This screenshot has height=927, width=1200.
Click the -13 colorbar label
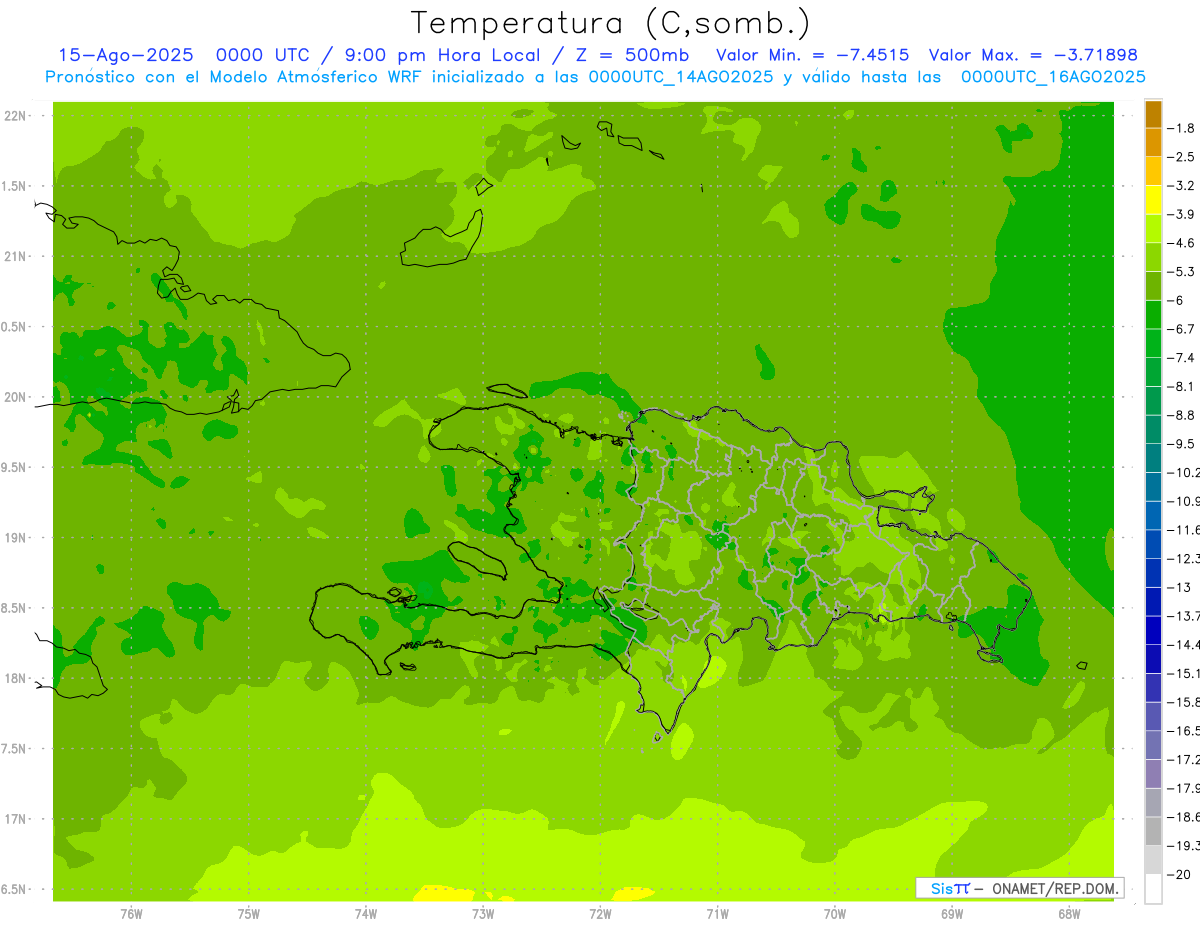(1178, 587)
